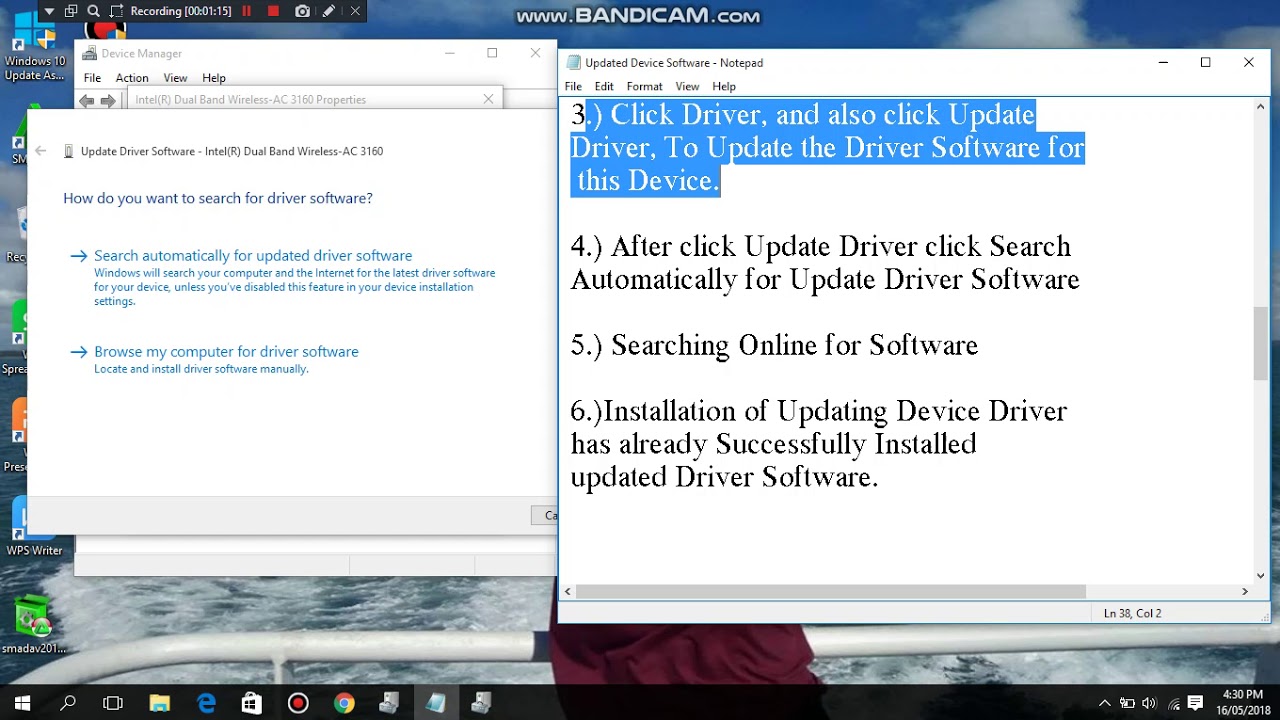
Task: Switch to Device Manager taskbar icon
Action: pos(390,703)
